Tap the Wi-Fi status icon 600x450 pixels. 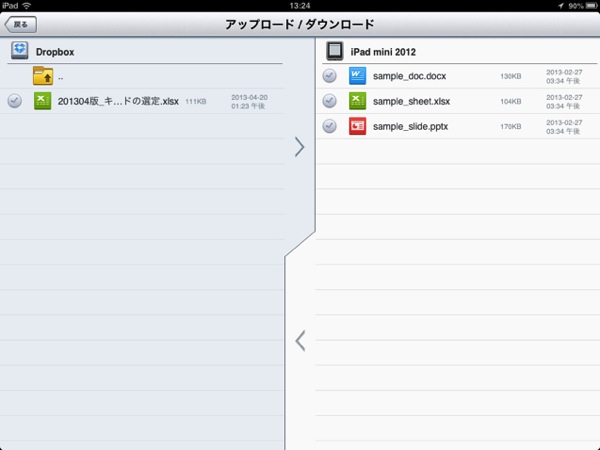pyautogui.click(x=27, y=5)
